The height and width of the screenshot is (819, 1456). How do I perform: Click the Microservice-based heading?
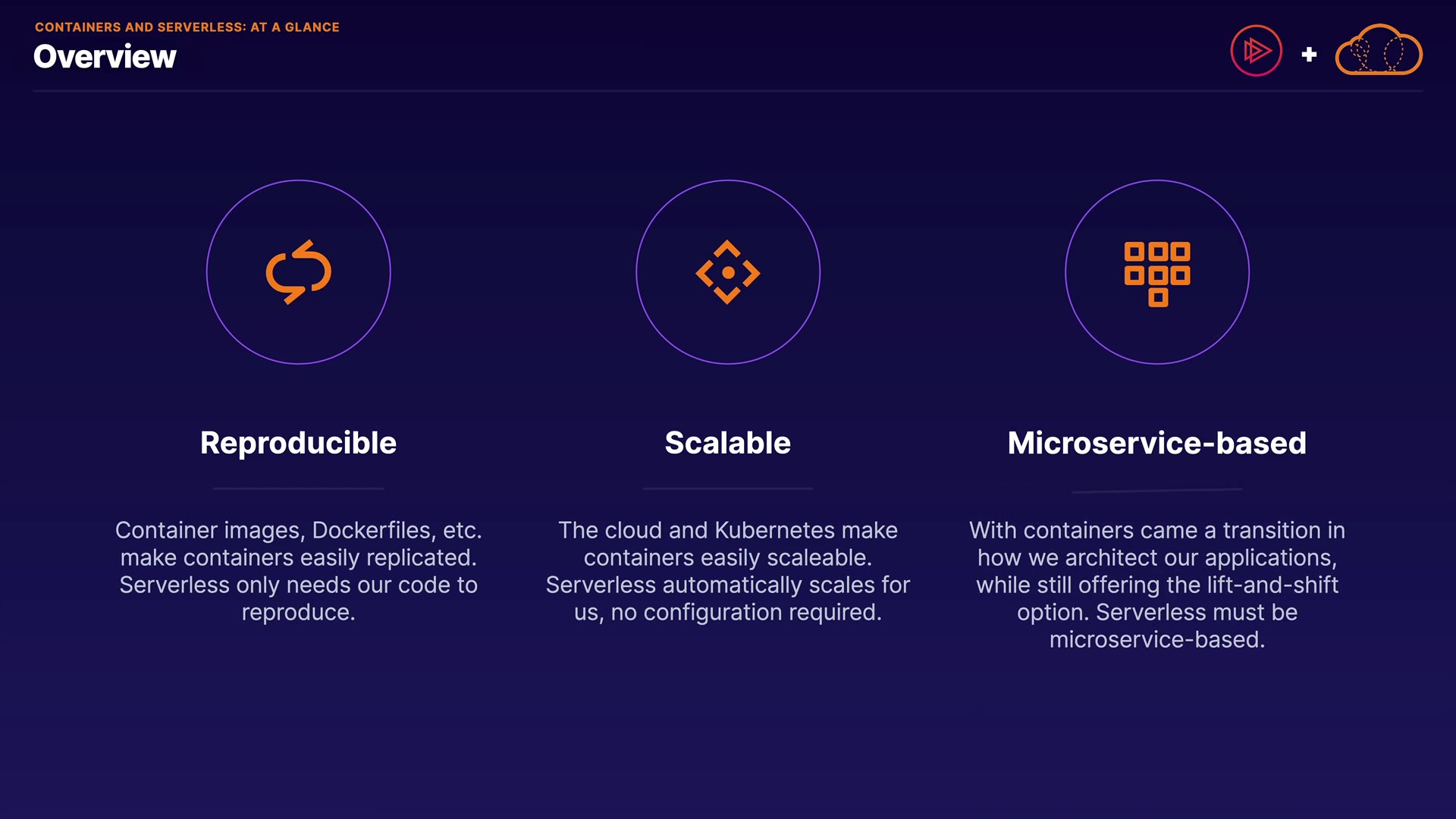1156,443
